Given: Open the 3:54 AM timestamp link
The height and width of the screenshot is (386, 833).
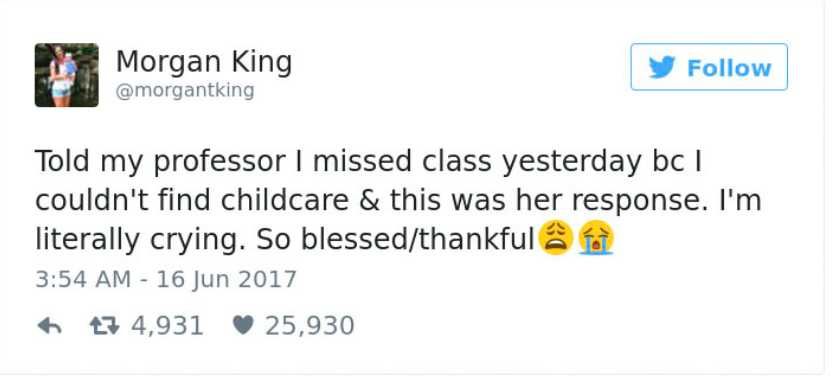Looking at the screenshot, I should [x=83, y=279].
